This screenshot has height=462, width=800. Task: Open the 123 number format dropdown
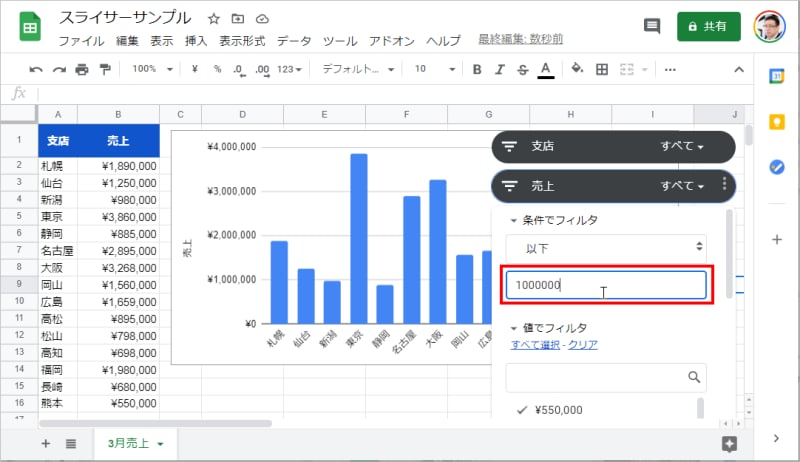[x=289, y=69]
